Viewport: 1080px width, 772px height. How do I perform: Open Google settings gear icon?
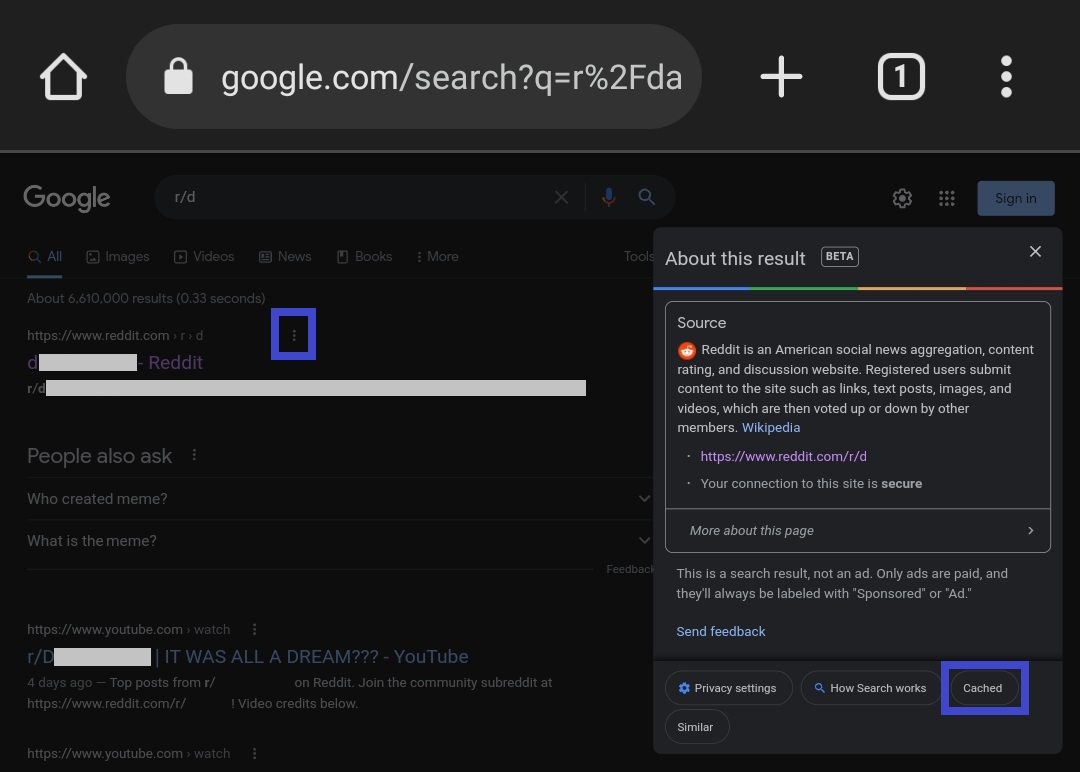(x=902, y=199)
